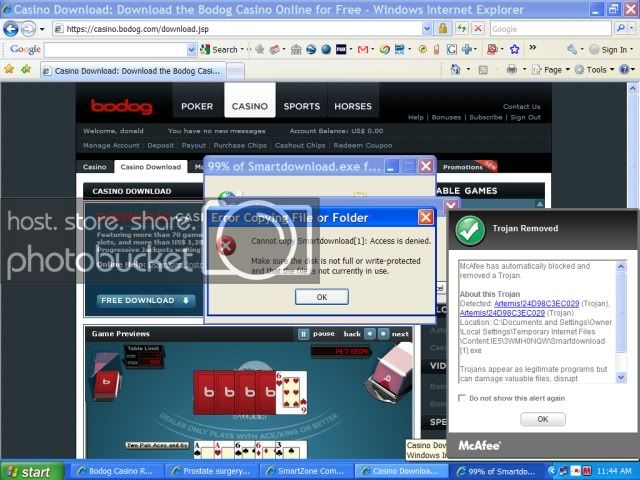Enable Do not show this alert again
The height and width of the screenshot is (480, 640).
[x=462, y=398]
